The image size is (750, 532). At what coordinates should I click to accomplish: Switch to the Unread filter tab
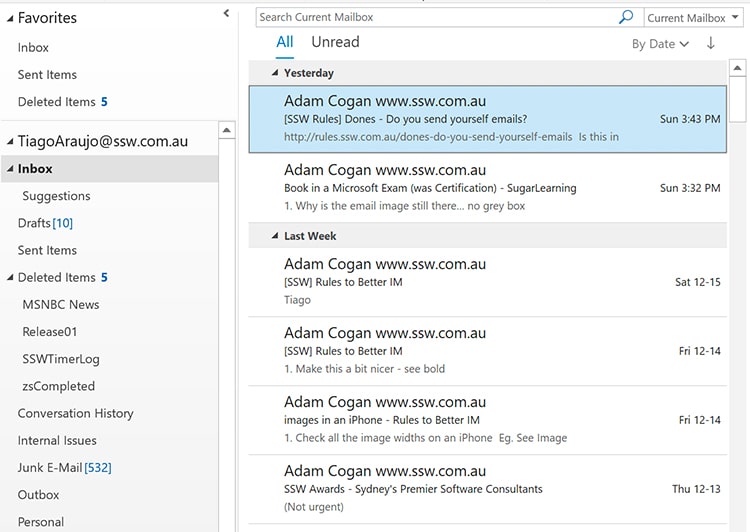pyautogui.click(x=335, y=42)
